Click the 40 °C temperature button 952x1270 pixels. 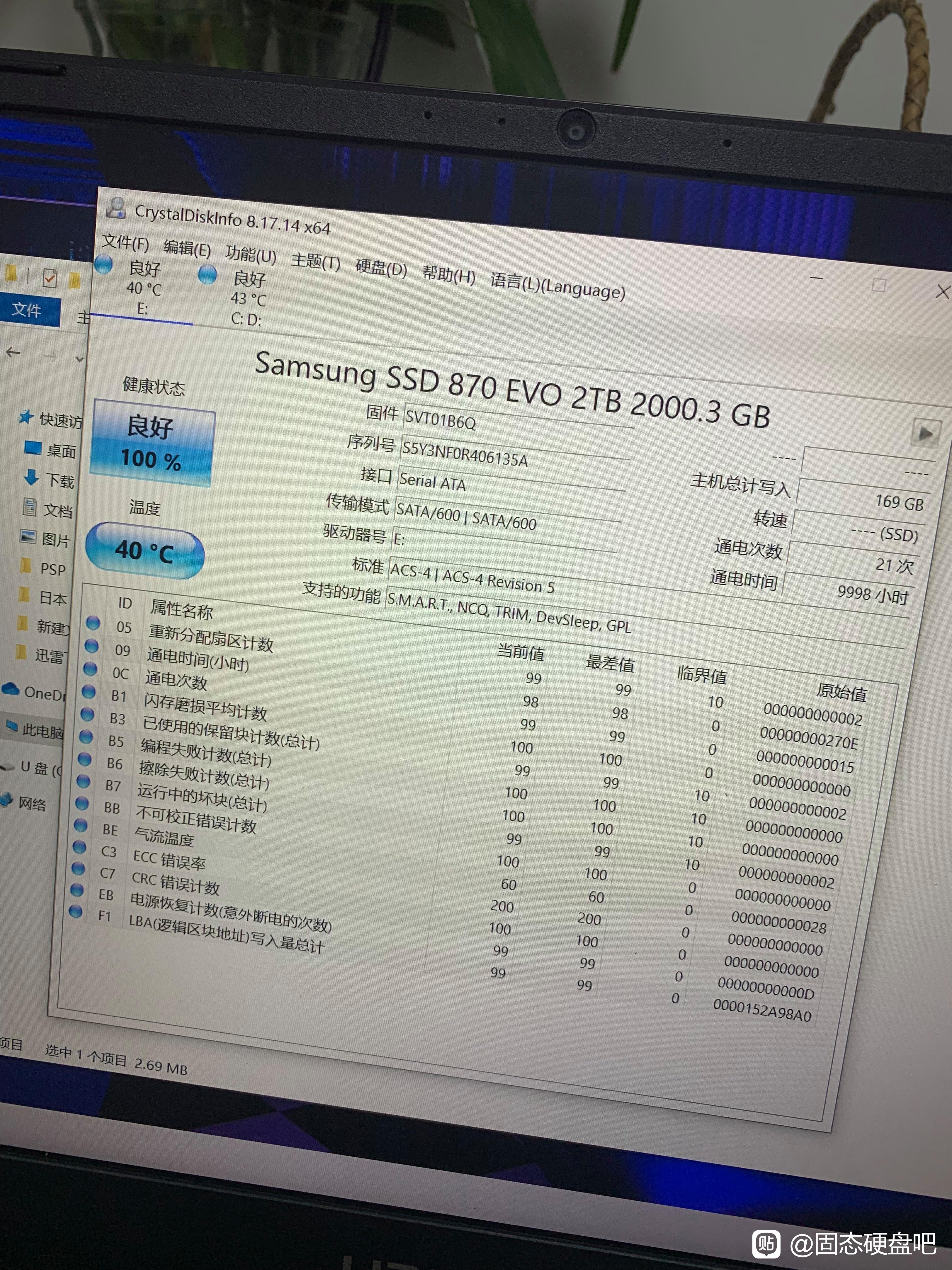click(144, 551)
